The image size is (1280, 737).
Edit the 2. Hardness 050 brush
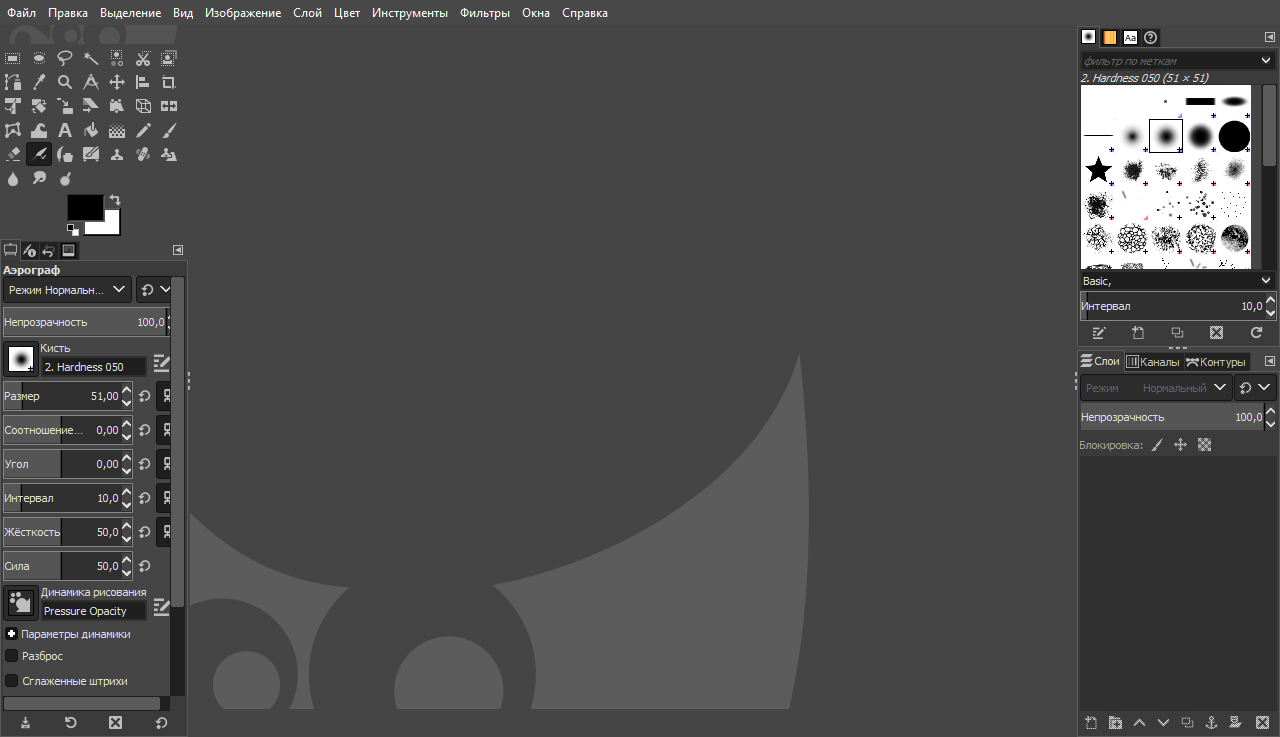[161, 363]
